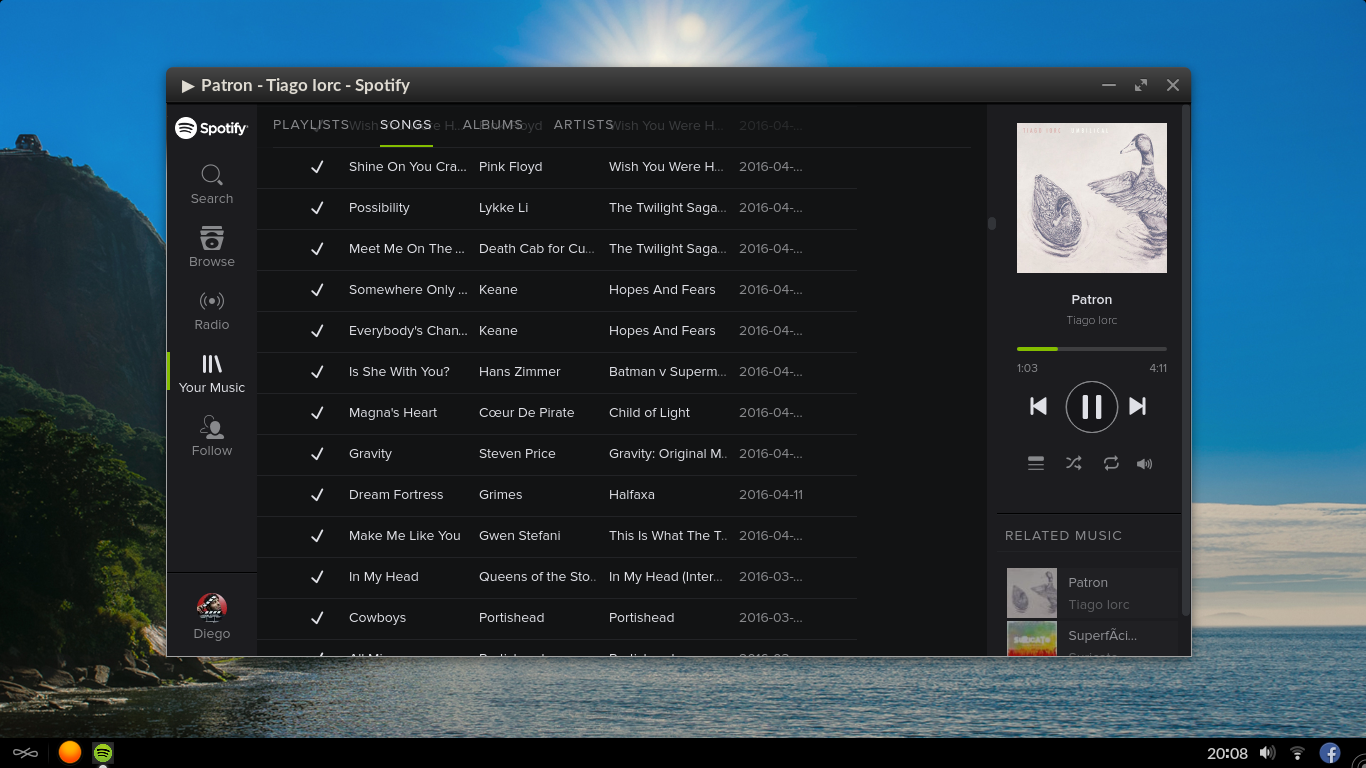Viewport: 1366px width, 768px height.
Task: Click the right panel scrollbar
Action: (1186, 360)
